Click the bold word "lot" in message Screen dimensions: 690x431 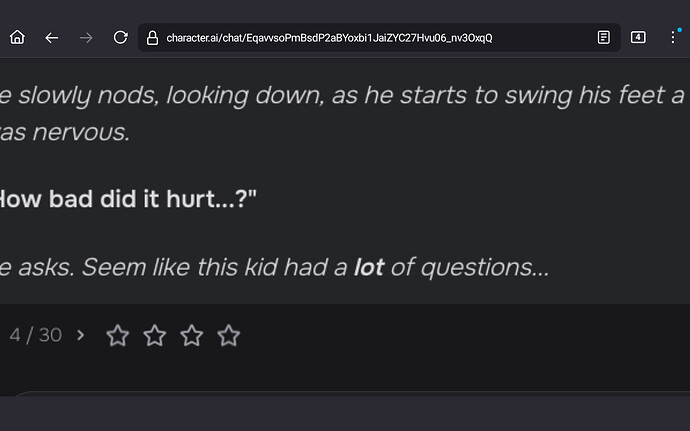click(x=369, y=267)
